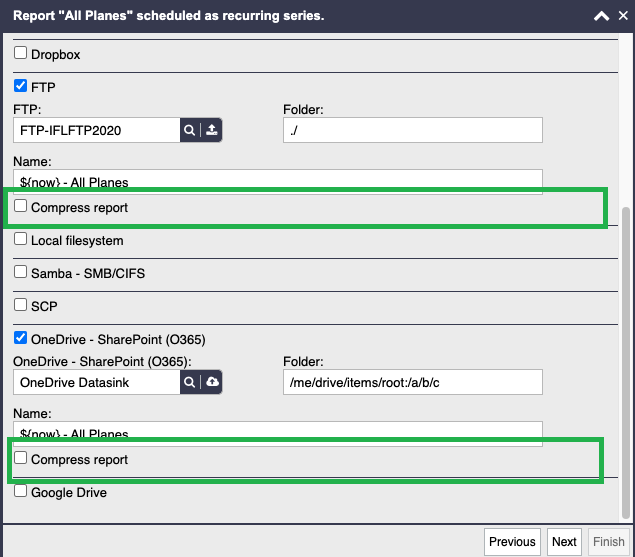Enable the SCP checkbox
This screenshot has height=557, width=635.
click(x=20, y=305)
